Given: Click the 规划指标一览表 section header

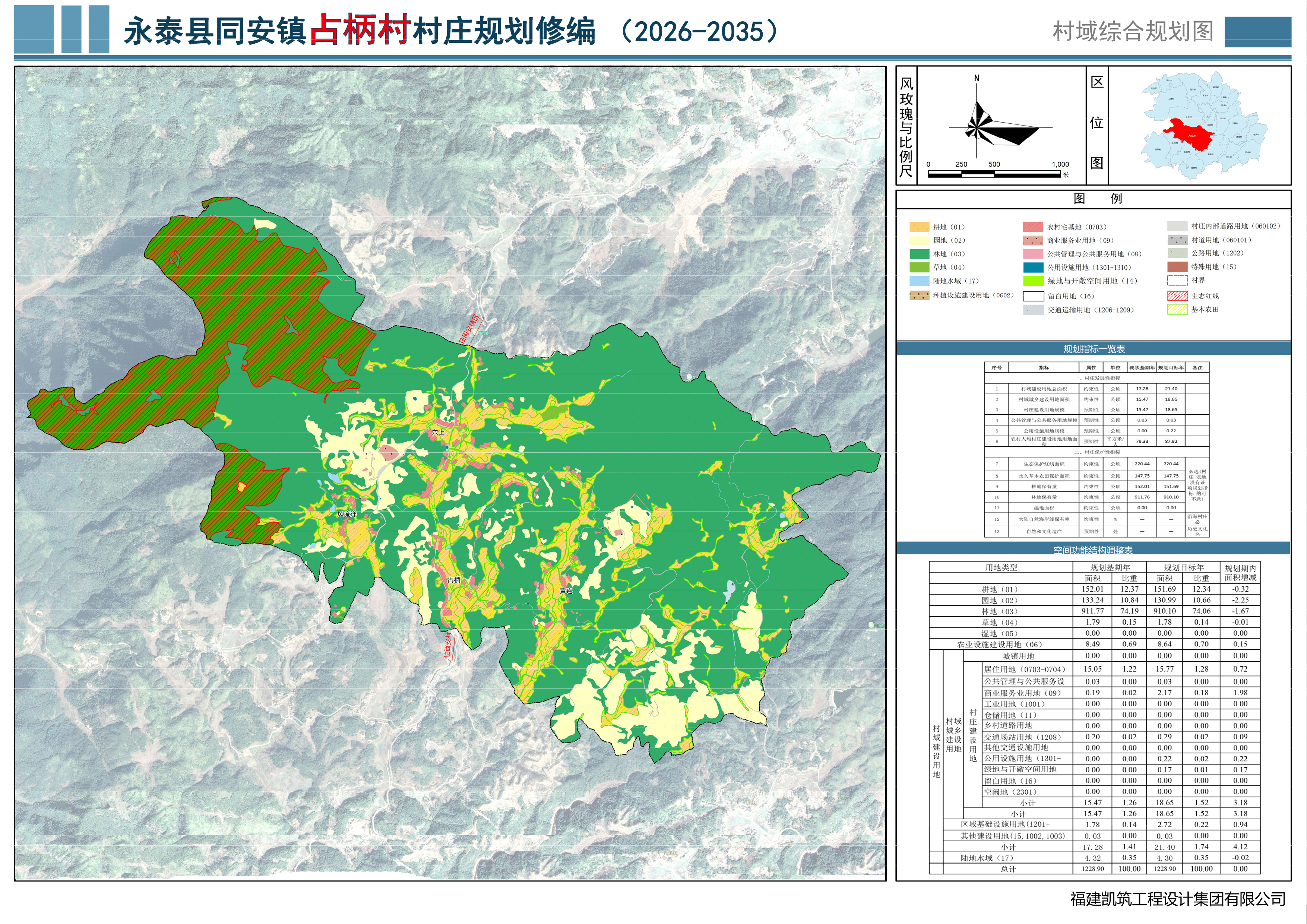Looking at the screenshot, I should (x=1094, y=349).
